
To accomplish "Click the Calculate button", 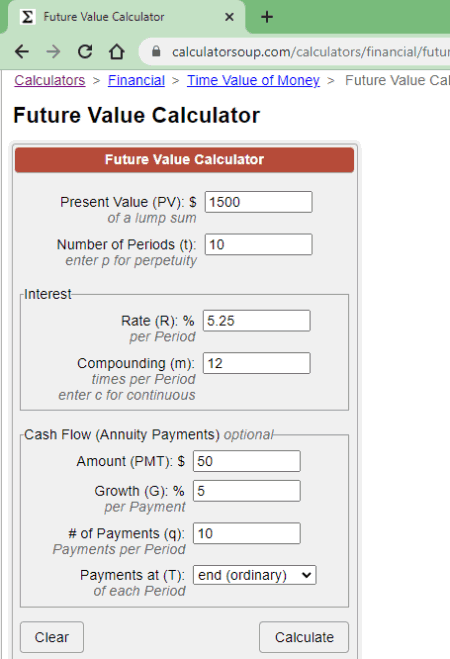I will pyautogui.click(x=304, y=637).
